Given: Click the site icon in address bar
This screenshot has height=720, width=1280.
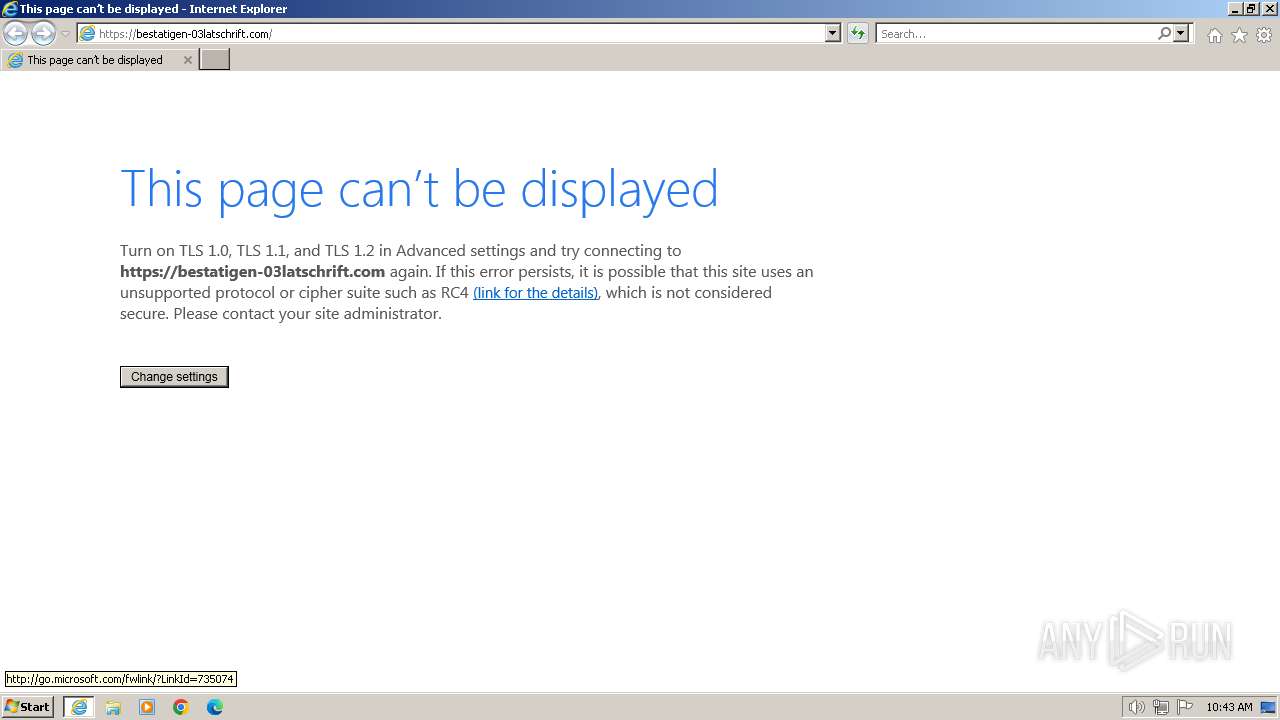Looking at the screenshot, I should pos(88,34).
